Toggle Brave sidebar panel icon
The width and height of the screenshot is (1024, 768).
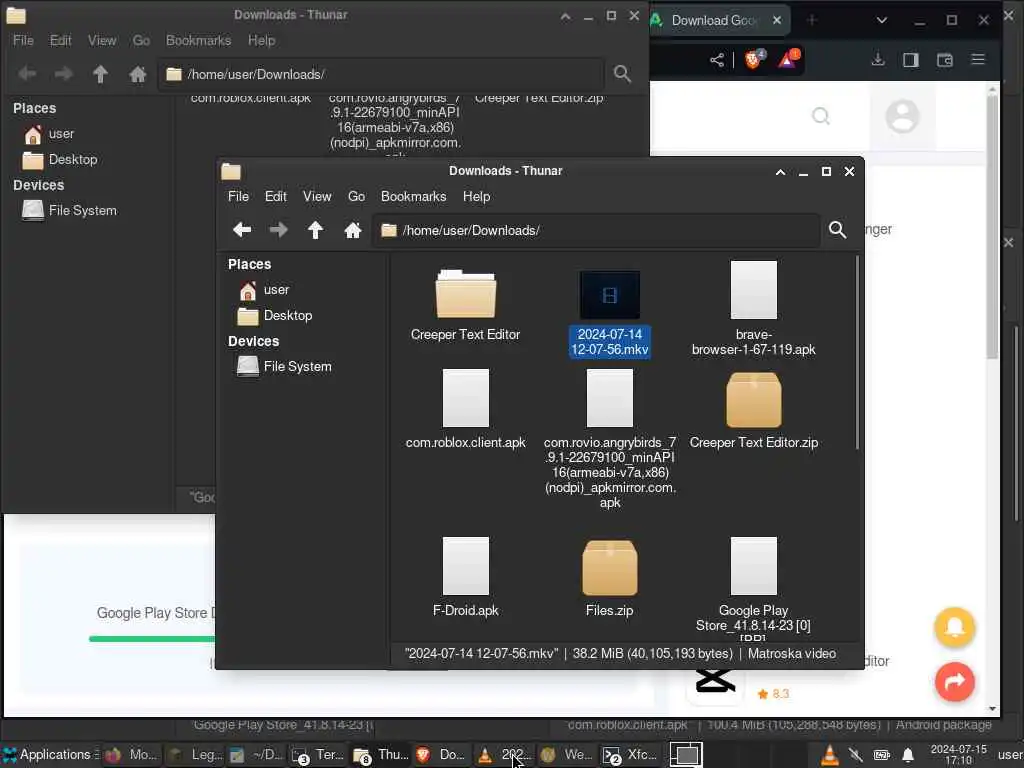coord(910,60)
